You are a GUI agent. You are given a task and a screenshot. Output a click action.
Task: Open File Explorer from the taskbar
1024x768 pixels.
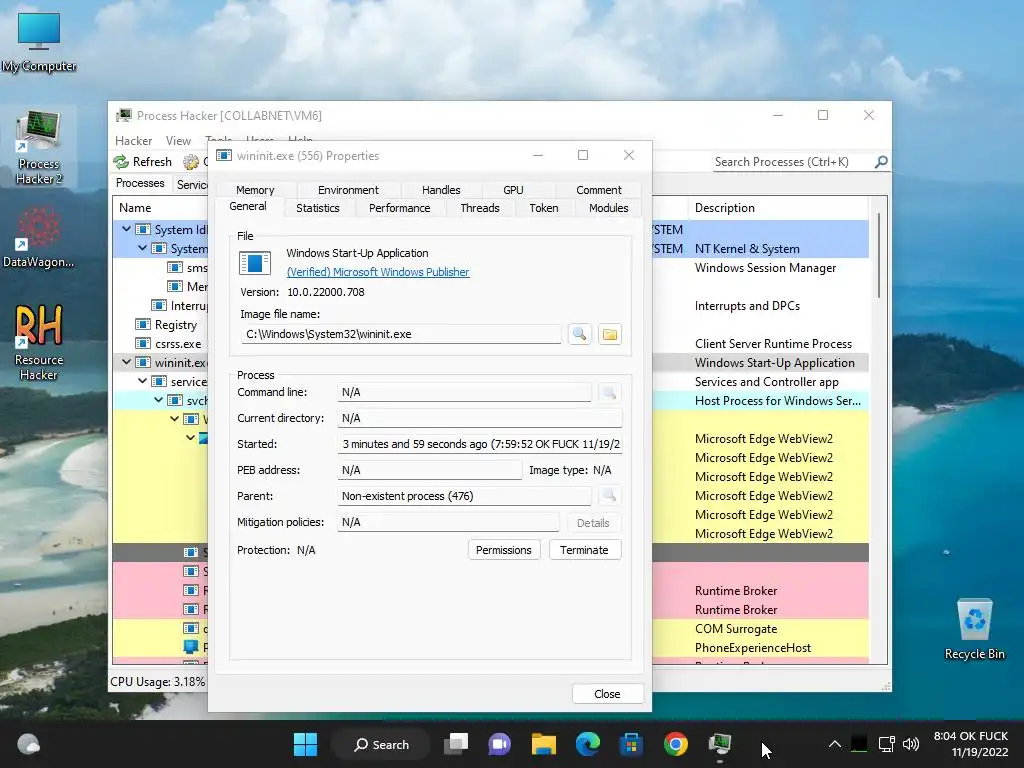coord(543,744)
